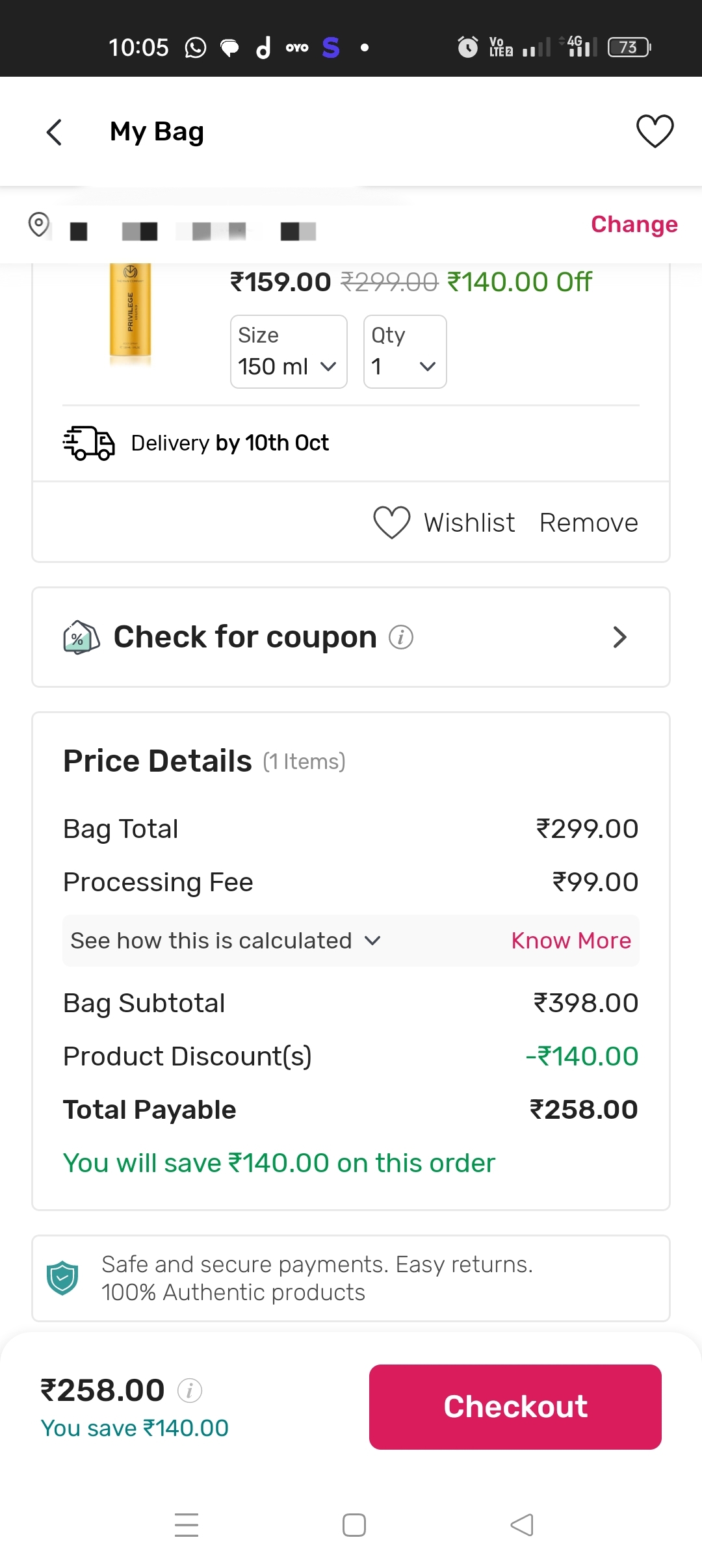Toggle the Wishlist heart for this product
Screen dimensions: 702x1568
click(392, 523)
